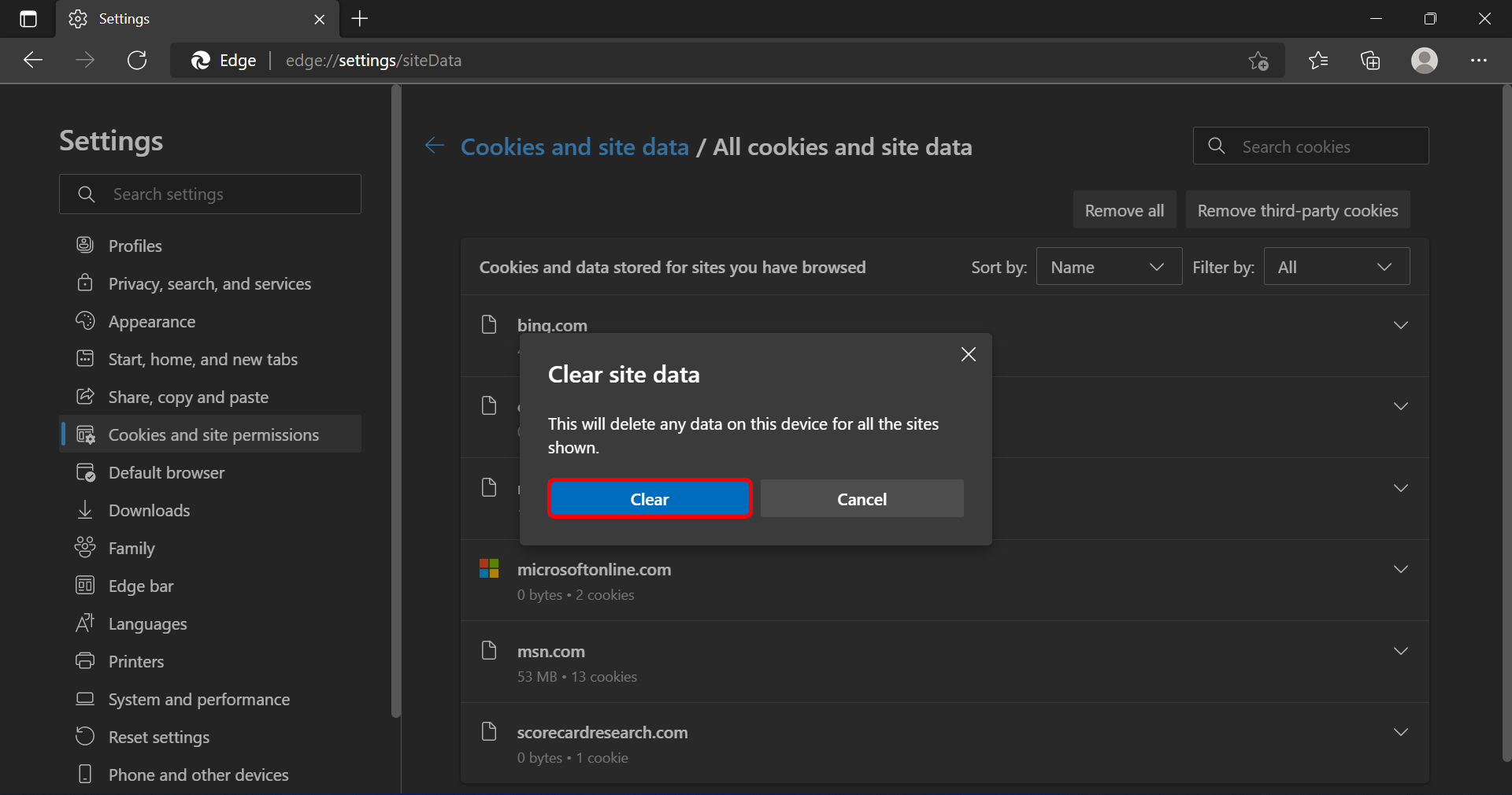This screenshot has width=1512, height=795.
Task: Click Remove third-party cookies button
Action: click(1298, 210)
